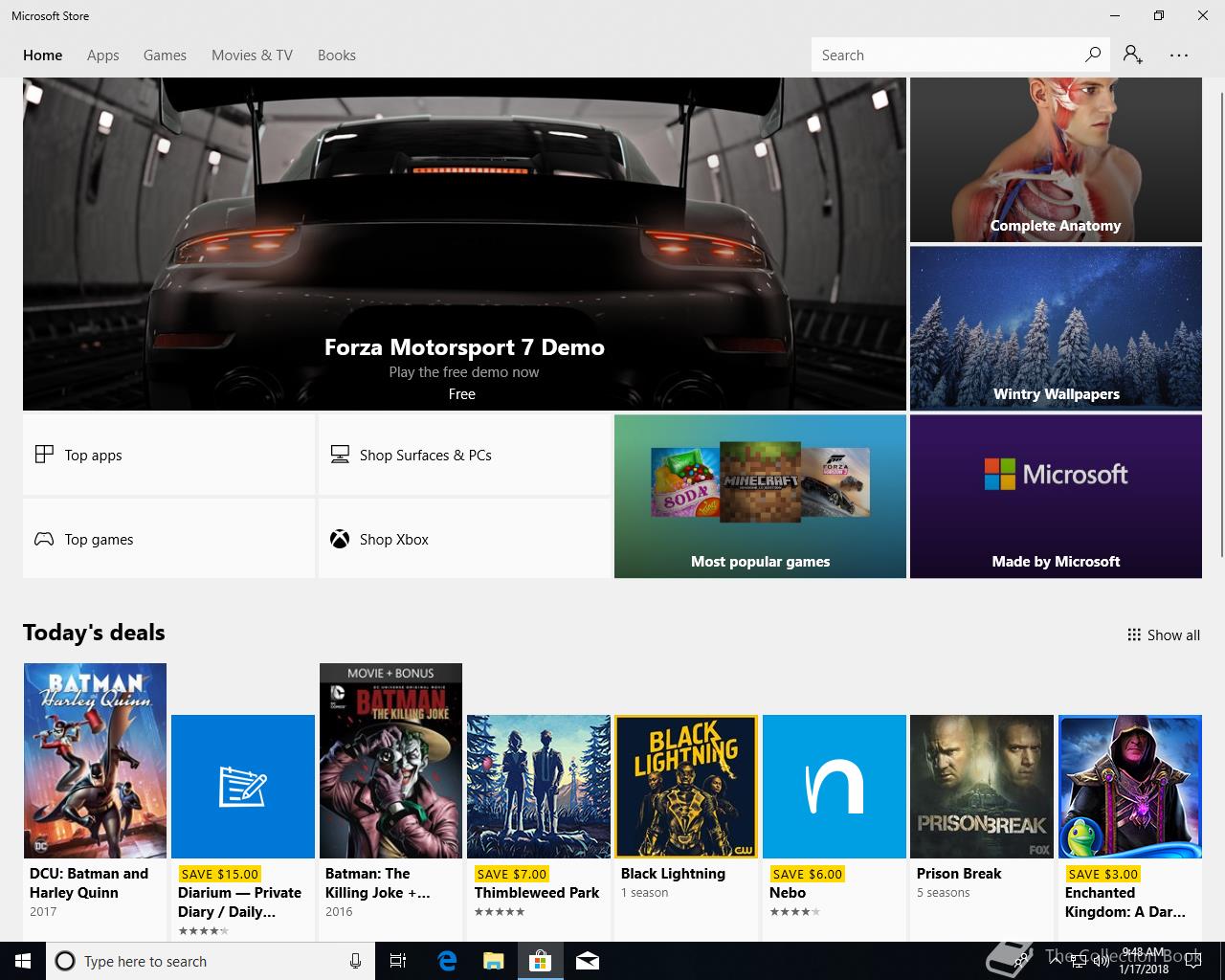Click the Show all link for Today's deals

point(1164,635)
